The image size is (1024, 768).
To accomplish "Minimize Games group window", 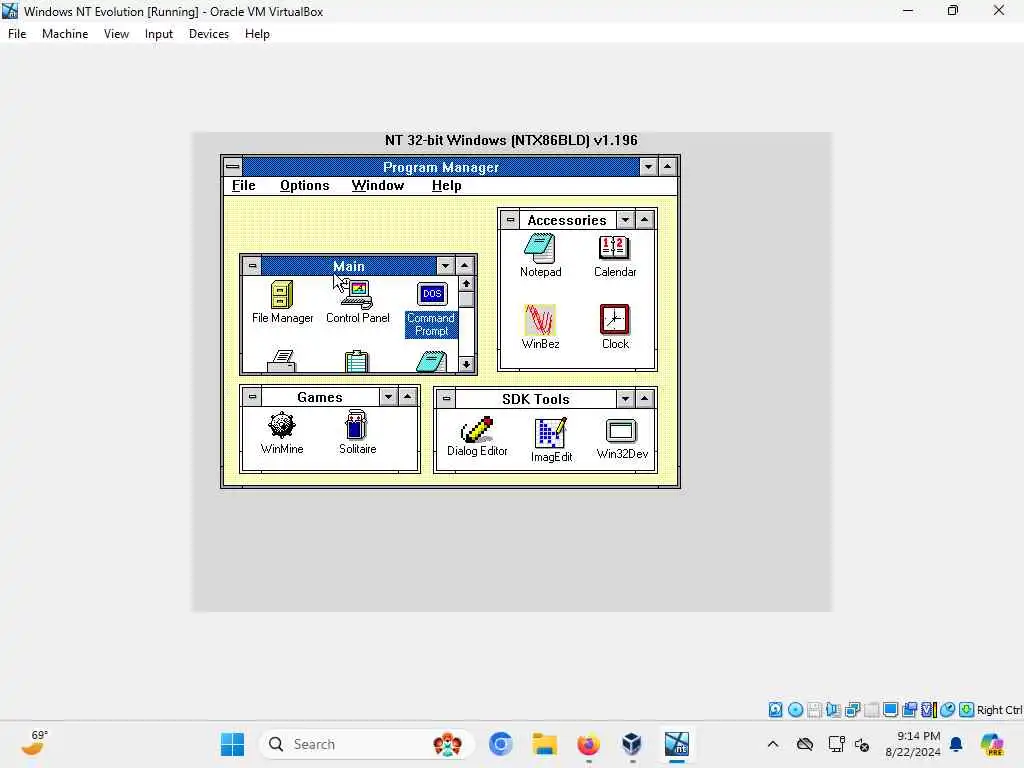I will click(388, 396).
